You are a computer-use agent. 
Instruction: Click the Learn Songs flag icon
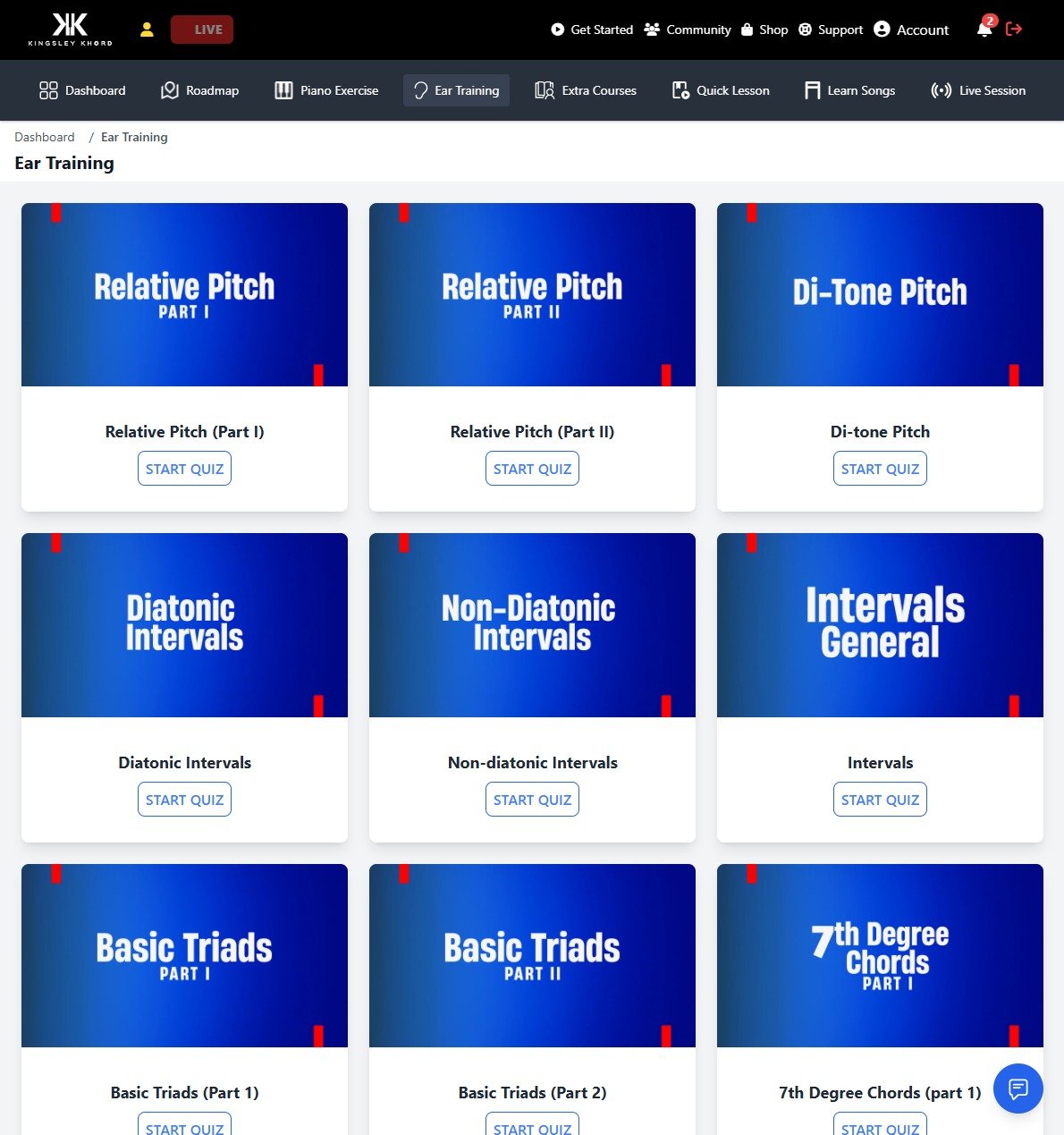tap(812, 89)
